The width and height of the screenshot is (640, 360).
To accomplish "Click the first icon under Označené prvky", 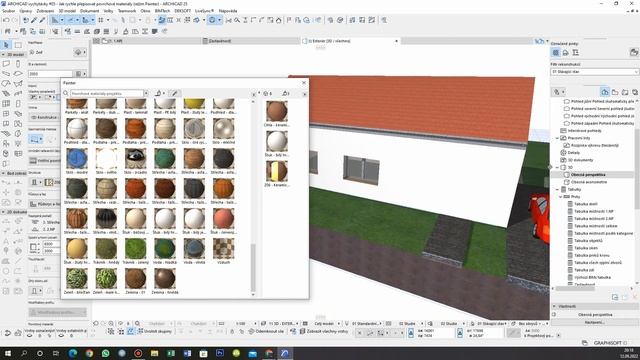I will click(556, 52).
